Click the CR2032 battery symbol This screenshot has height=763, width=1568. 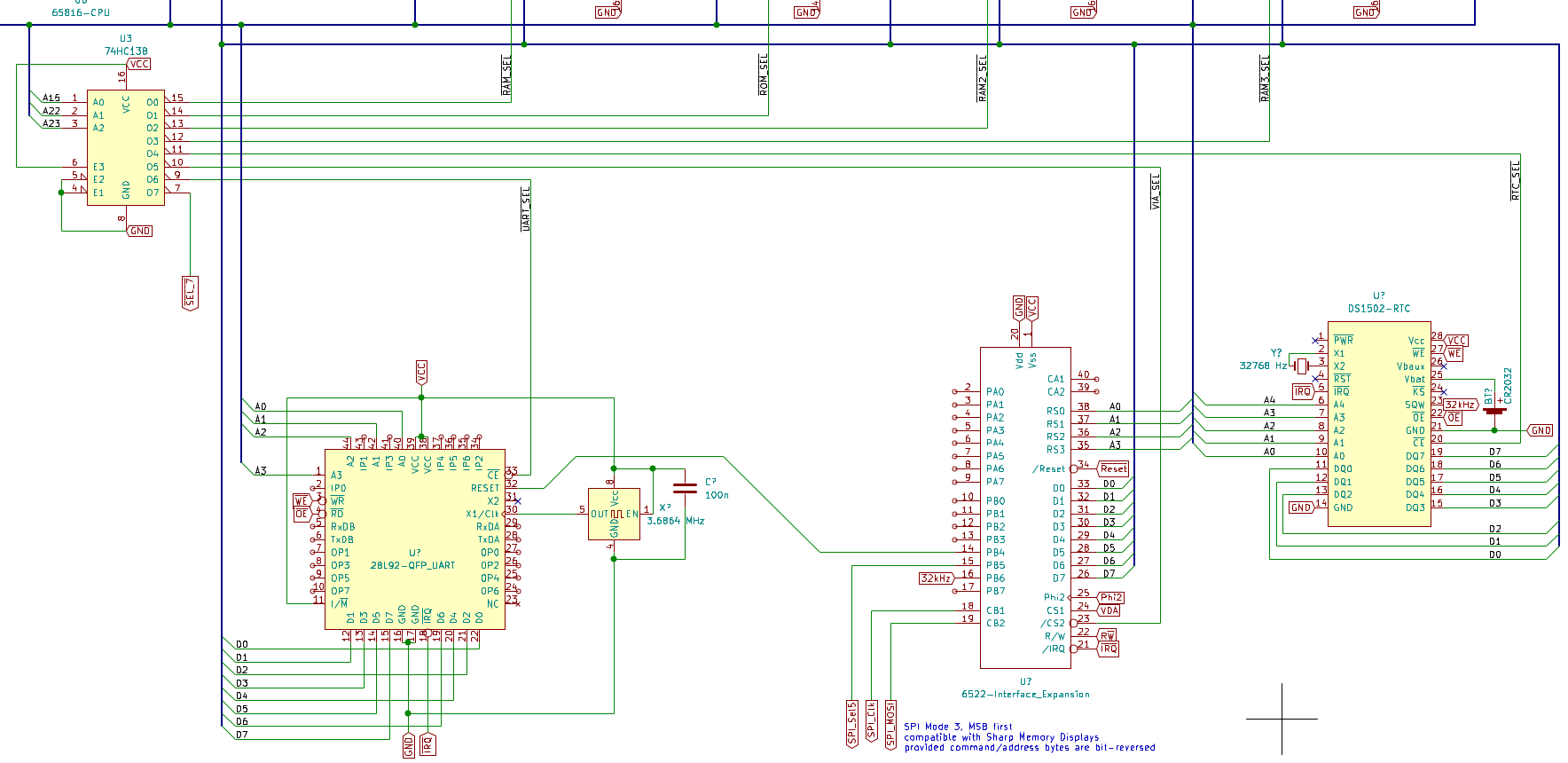[x=1494, y=410]
